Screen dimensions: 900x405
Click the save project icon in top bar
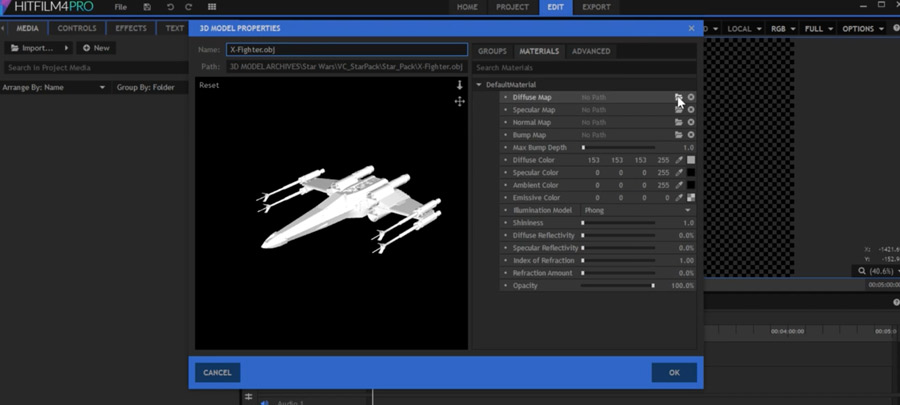point(148,7)
